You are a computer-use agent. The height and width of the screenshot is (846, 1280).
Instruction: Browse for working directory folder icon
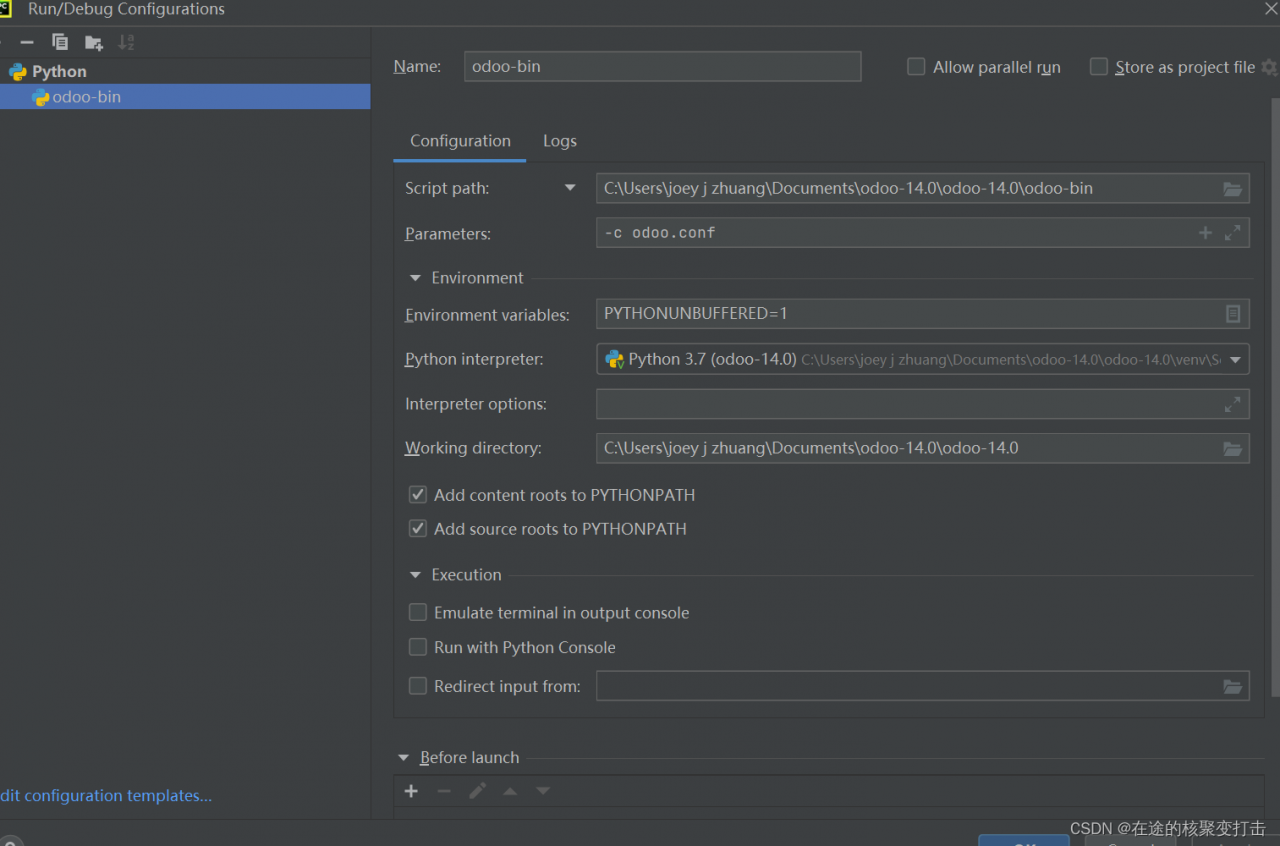pos(1232,449)
